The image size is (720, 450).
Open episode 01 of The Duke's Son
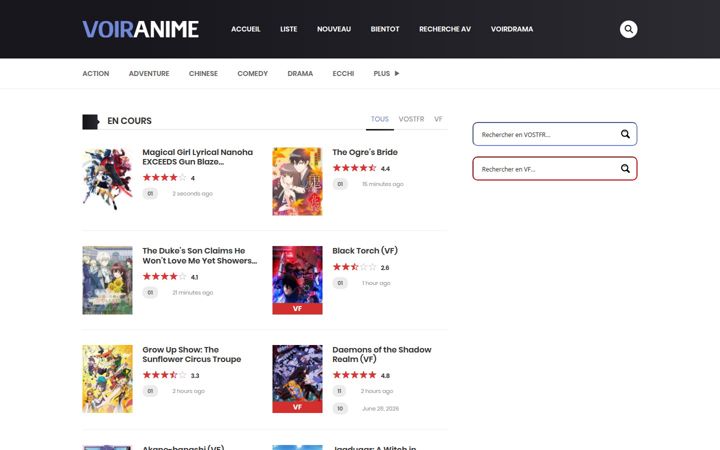[x=150, y=292]
